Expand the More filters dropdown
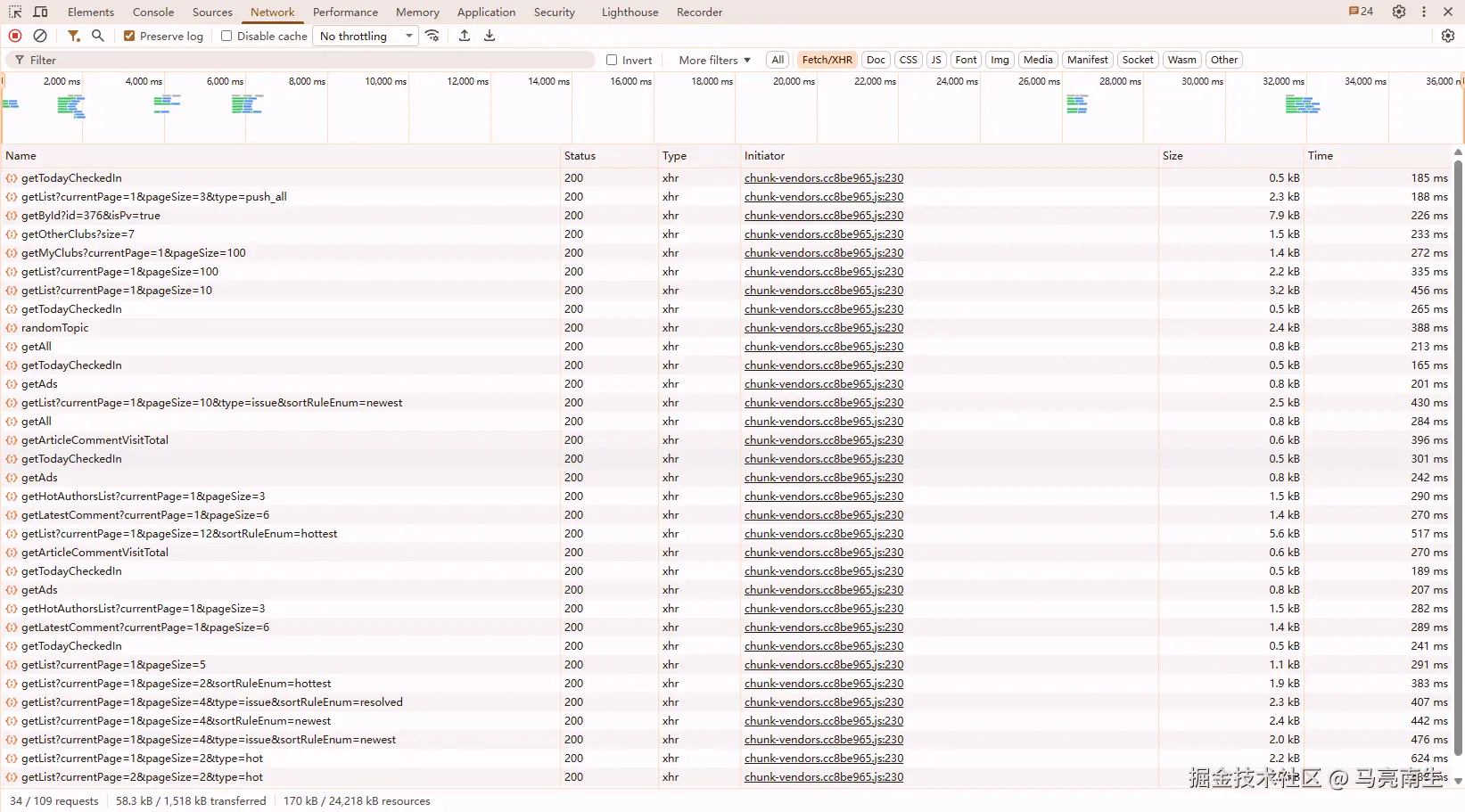 [714, 60]
